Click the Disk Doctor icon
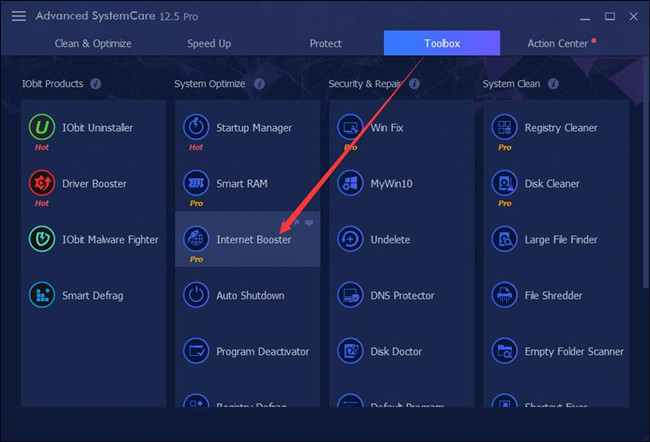650x442 pixels. pyautogui.click(x=350, y=351)
